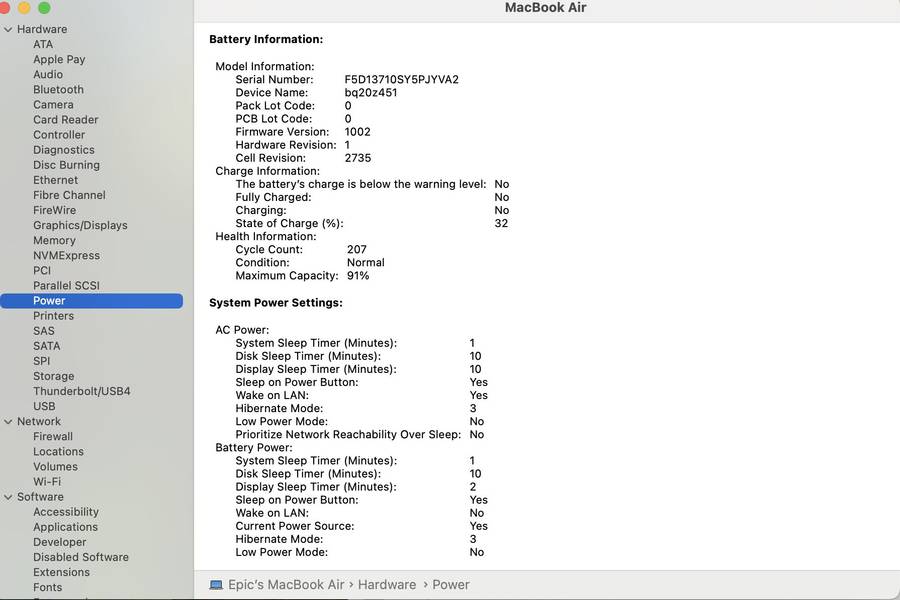Select the highlighted Power item

point(49,301)
